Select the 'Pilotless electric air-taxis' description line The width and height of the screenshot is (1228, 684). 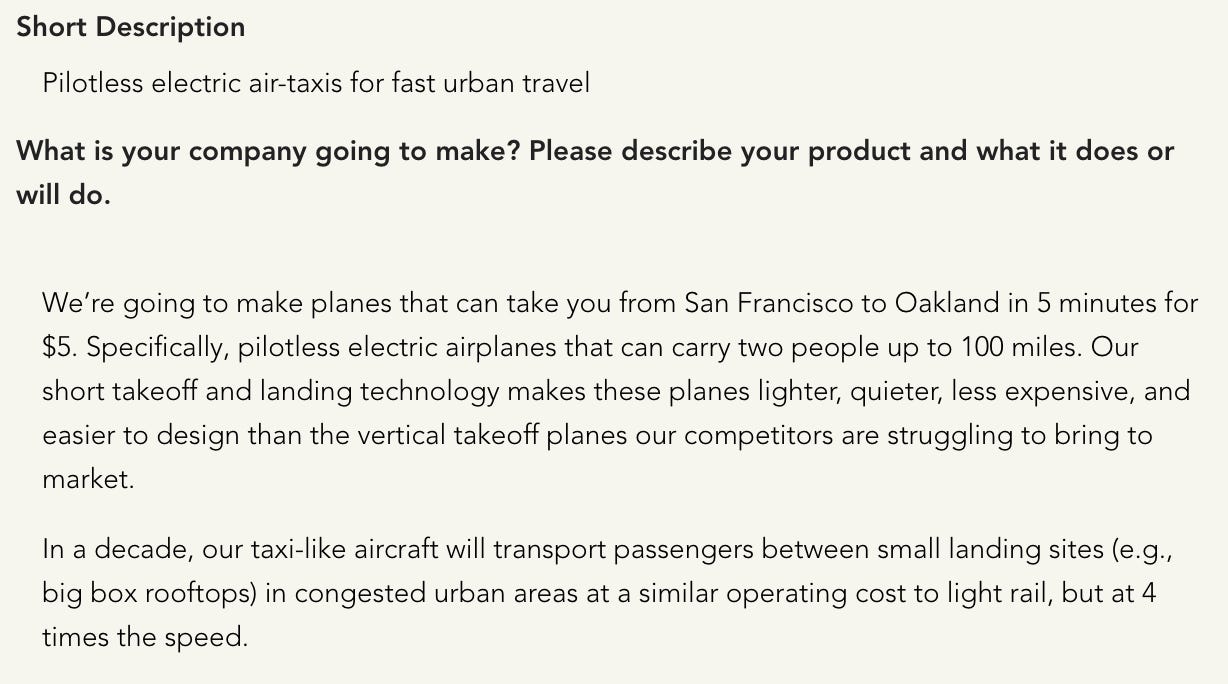tap(316, 83)
